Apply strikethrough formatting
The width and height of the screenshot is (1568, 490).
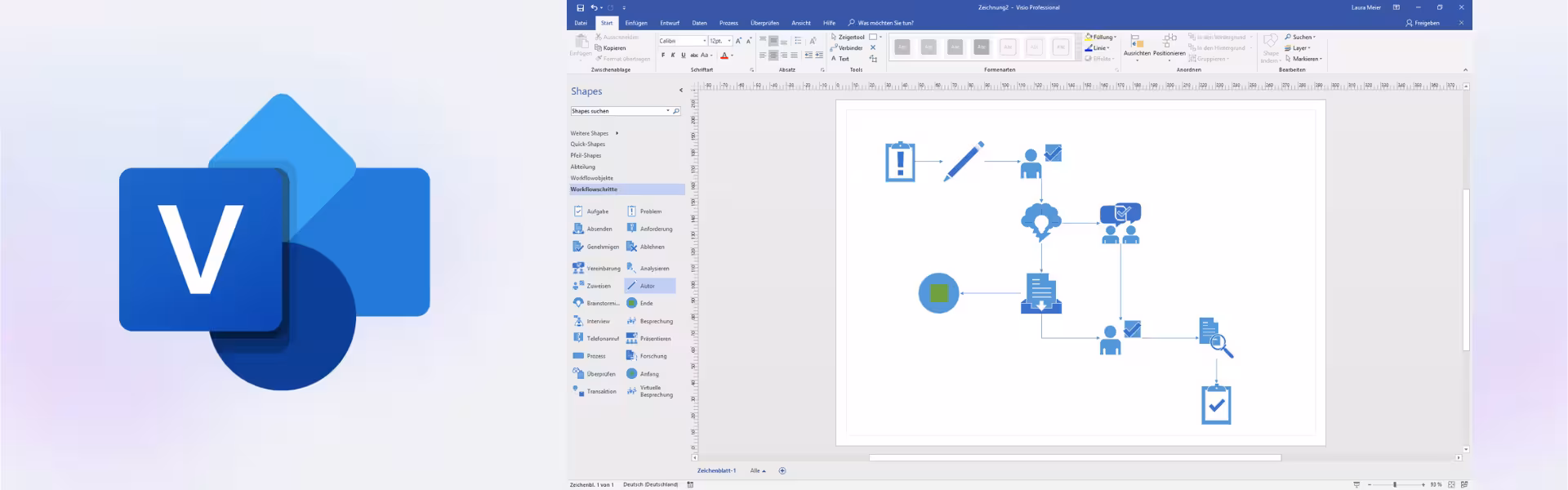pyautogui.click(x=694, y=56)
